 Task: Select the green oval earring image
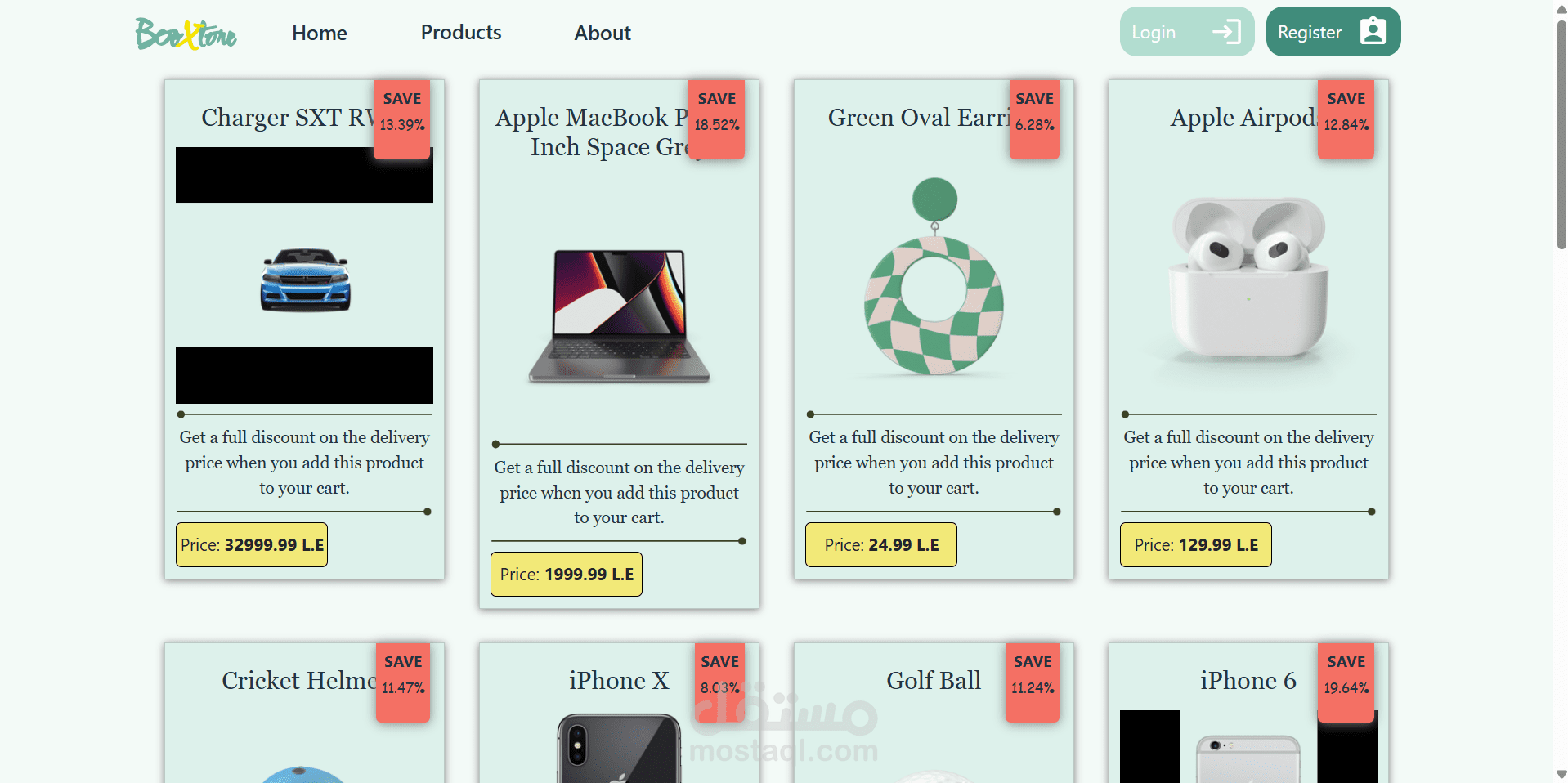[x=934, y=278]
